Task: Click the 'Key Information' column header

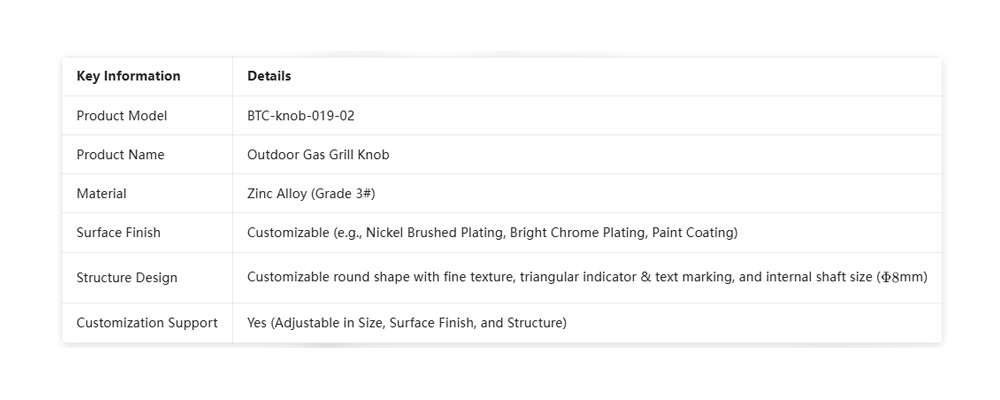Action: point(128,76)
